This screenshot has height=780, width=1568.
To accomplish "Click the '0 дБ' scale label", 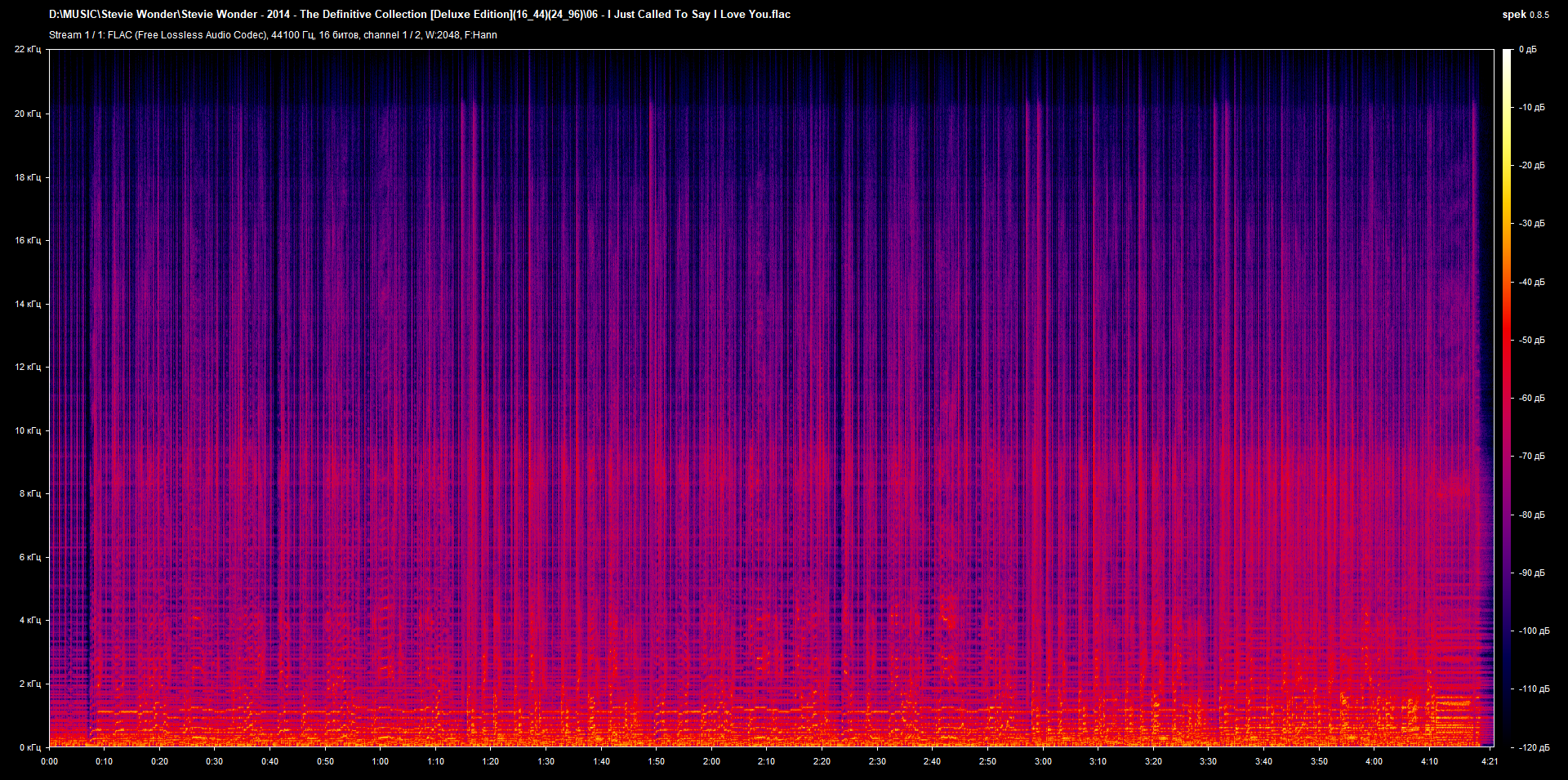I will (x=1527, y=50).
